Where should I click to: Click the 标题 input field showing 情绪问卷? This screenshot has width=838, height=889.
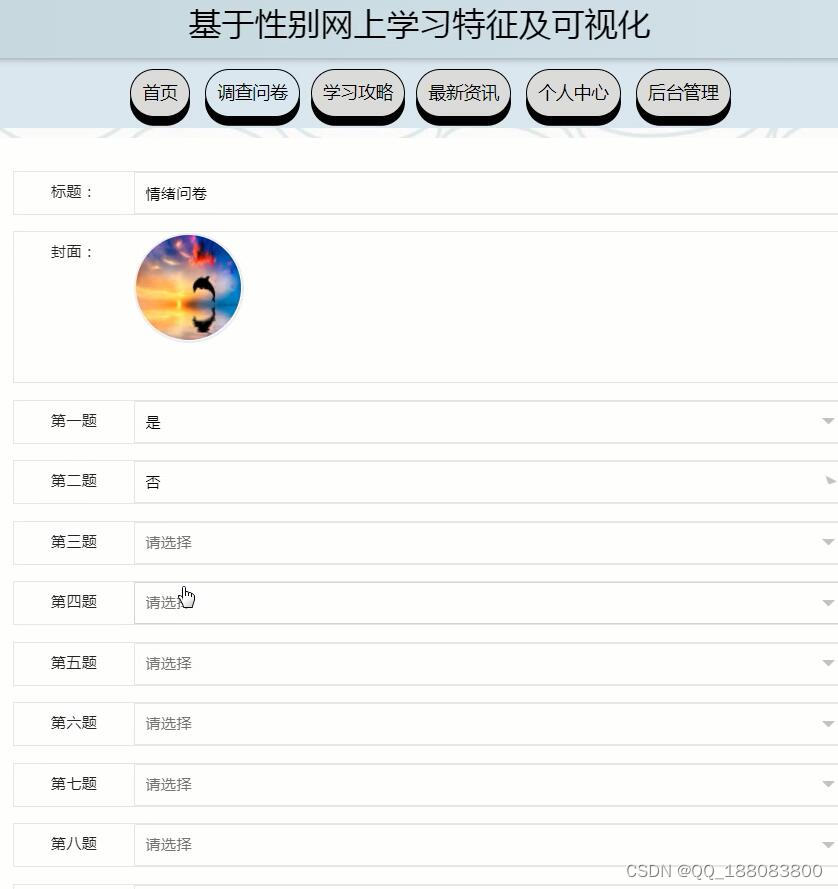(x=485, y=193)
